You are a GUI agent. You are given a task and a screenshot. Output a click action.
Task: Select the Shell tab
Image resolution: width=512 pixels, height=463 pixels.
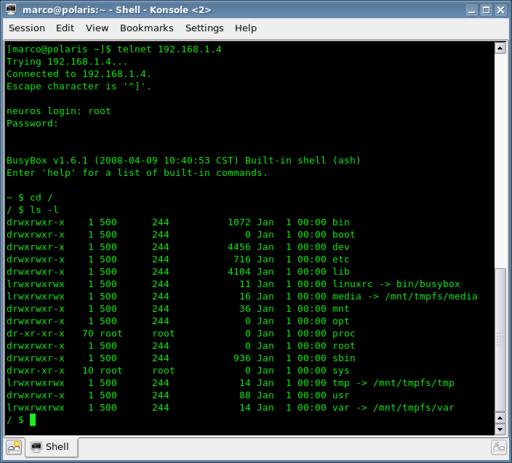tap(51, 447)
